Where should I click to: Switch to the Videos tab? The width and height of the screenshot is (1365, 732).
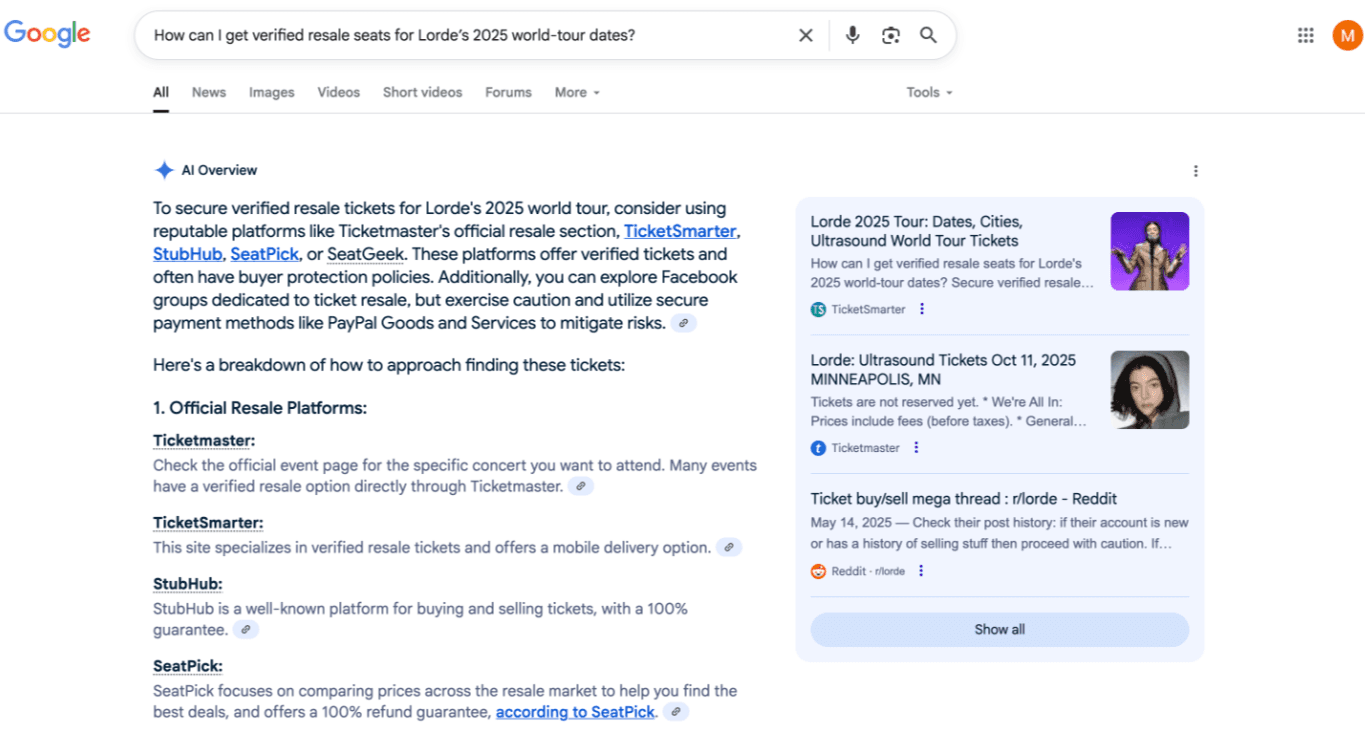click(339, 92)
